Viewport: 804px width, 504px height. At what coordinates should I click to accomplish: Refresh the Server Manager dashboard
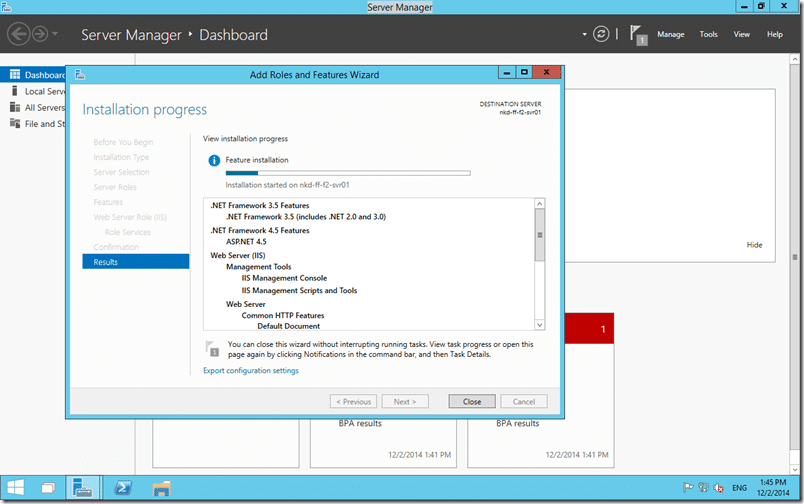(x=601, y=34)
